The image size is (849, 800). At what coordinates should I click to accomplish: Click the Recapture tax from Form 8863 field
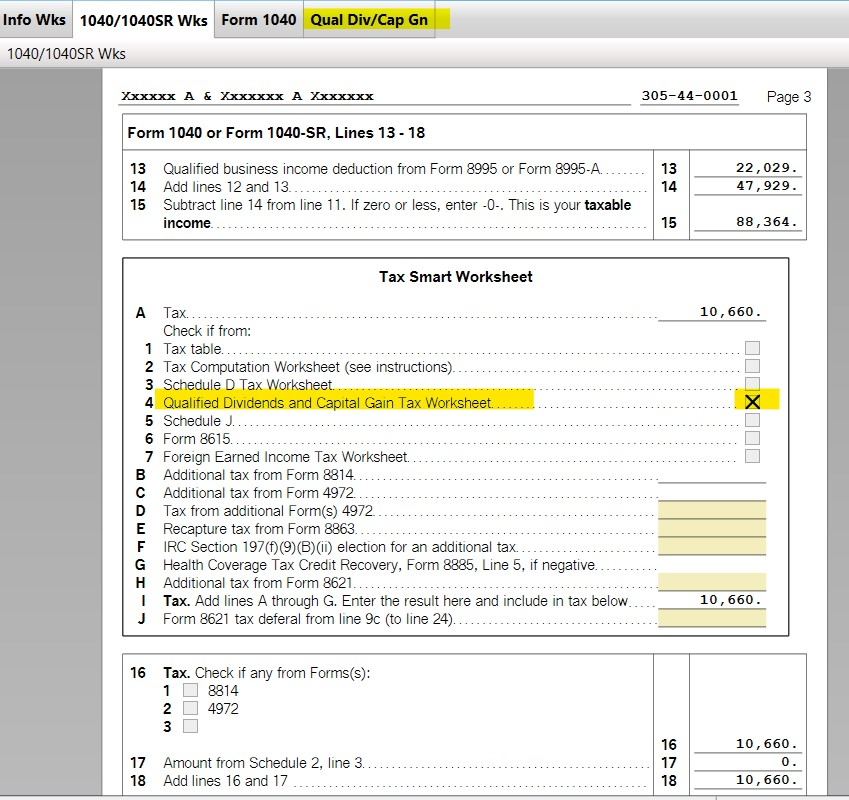pos(712,528)
